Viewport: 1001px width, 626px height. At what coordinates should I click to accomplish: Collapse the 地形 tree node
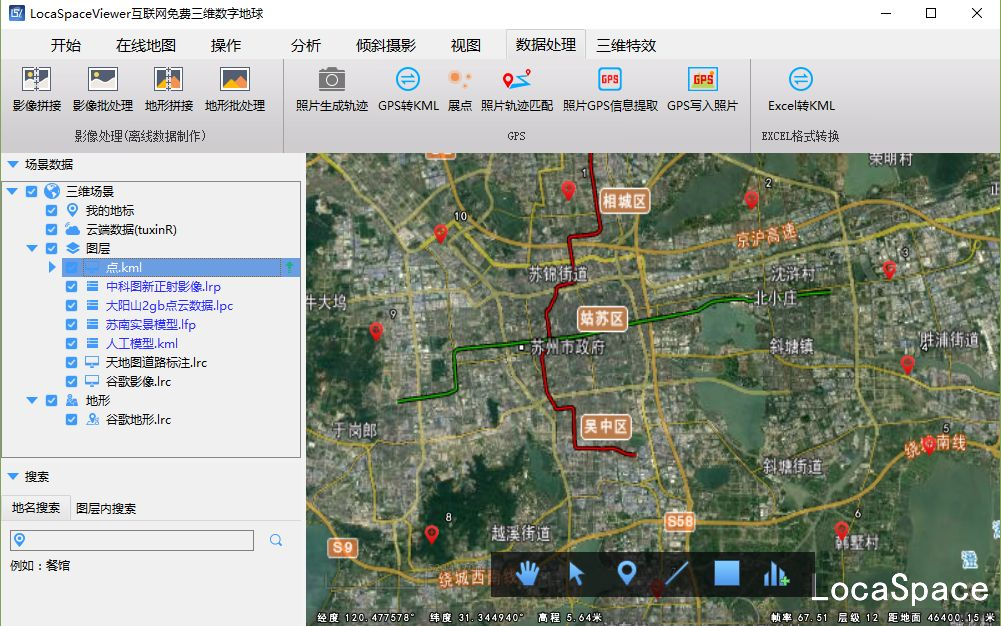pyautogui.click(x=32, y=400)
